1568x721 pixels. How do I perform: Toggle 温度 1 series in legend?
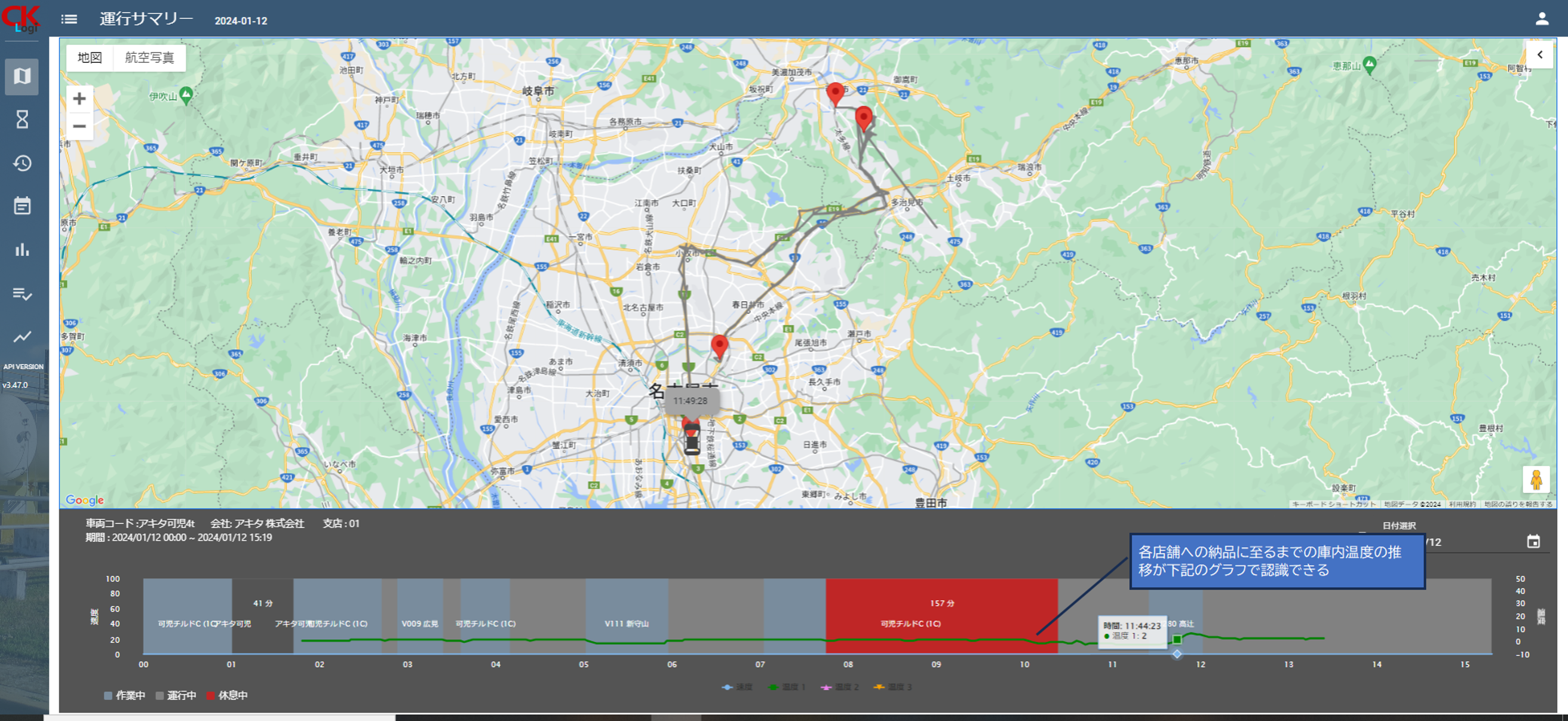coord(787,687)
